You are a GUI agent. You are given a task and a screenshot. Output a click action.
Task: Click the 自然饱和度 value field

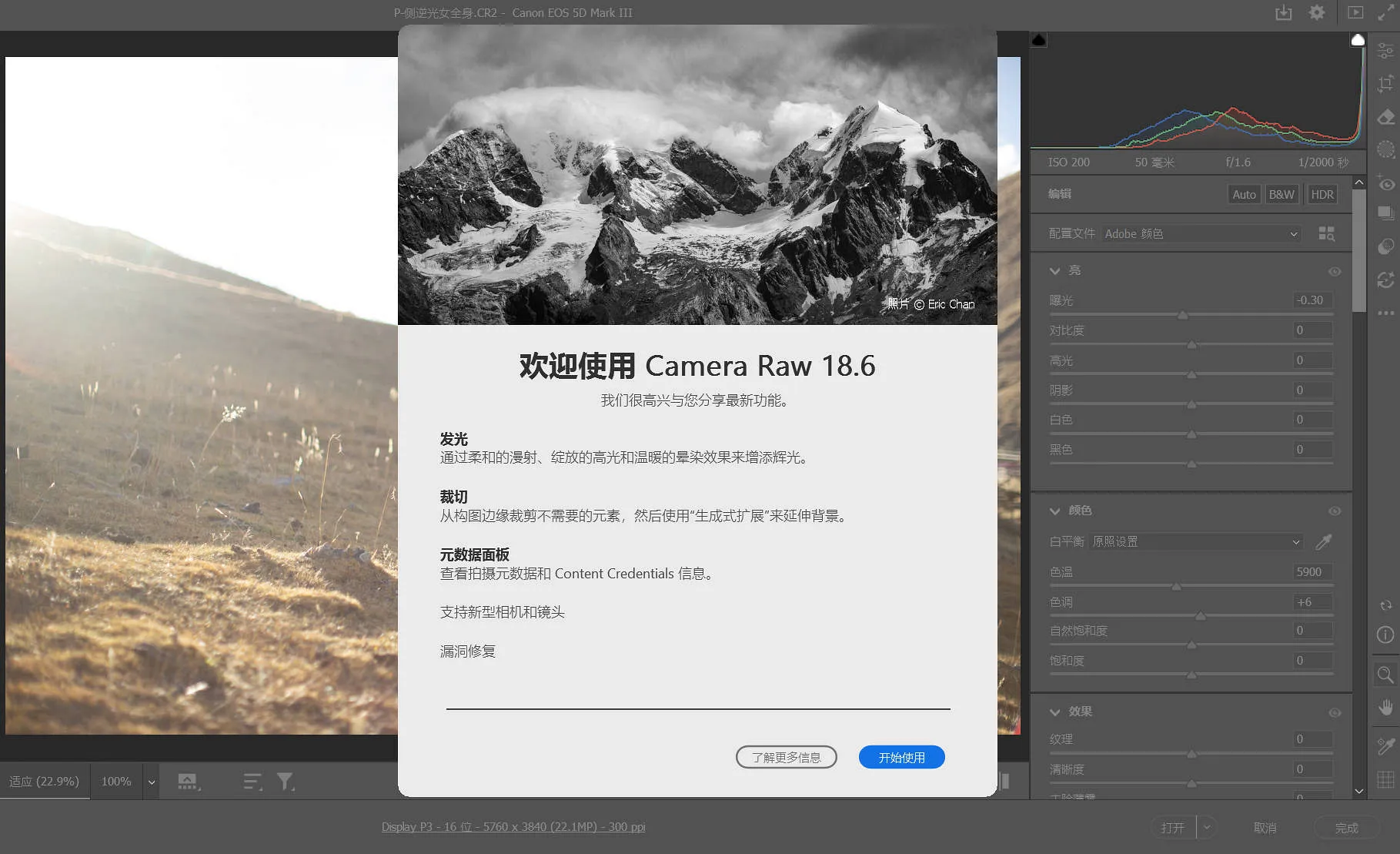(1312, 630)
